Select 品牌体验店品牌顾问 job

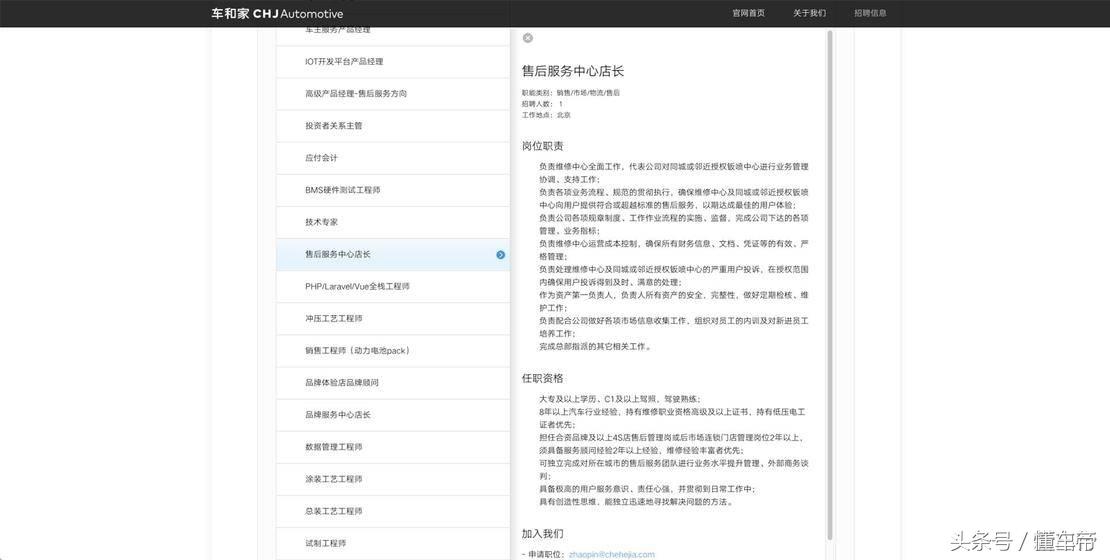393,383
